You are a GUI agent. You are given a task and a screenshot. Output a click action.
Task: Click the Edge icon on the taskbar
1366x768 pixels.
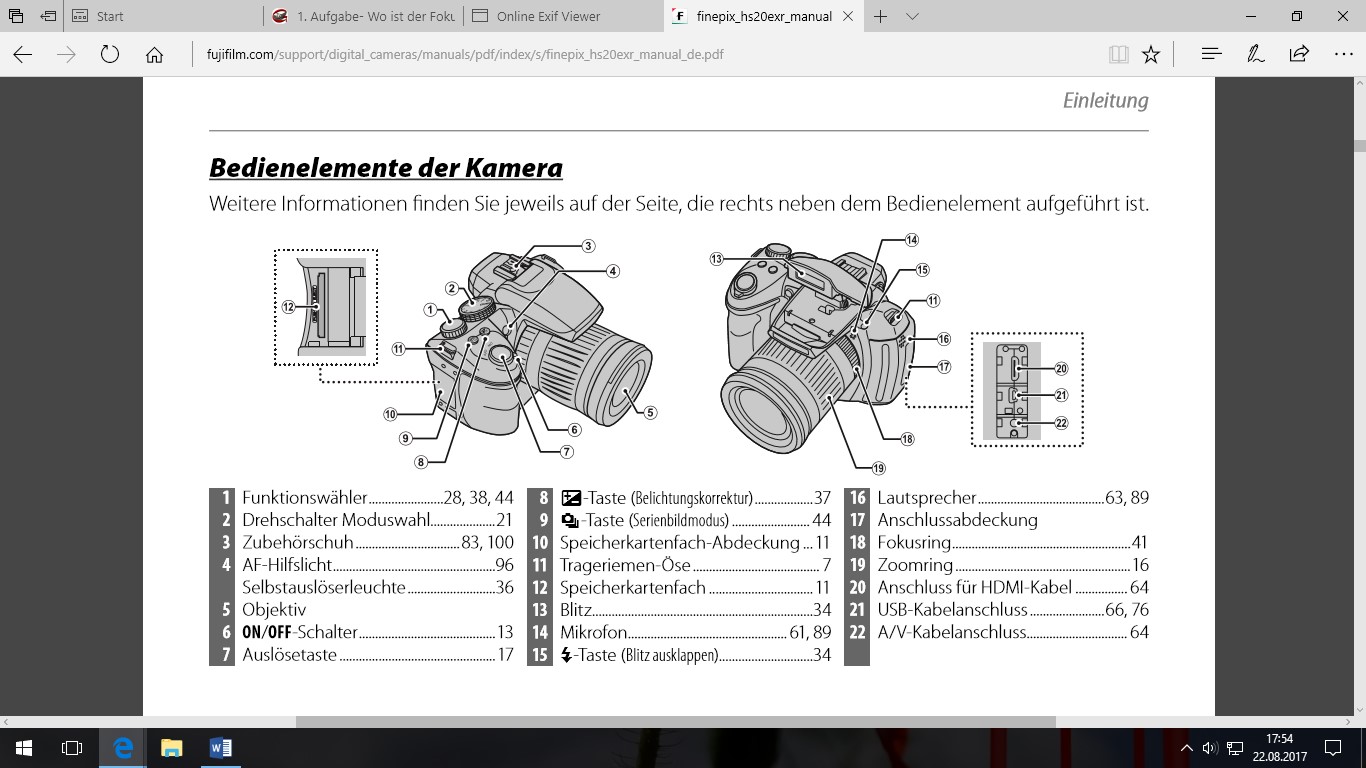pyautogui.click(x=123, y=748)
